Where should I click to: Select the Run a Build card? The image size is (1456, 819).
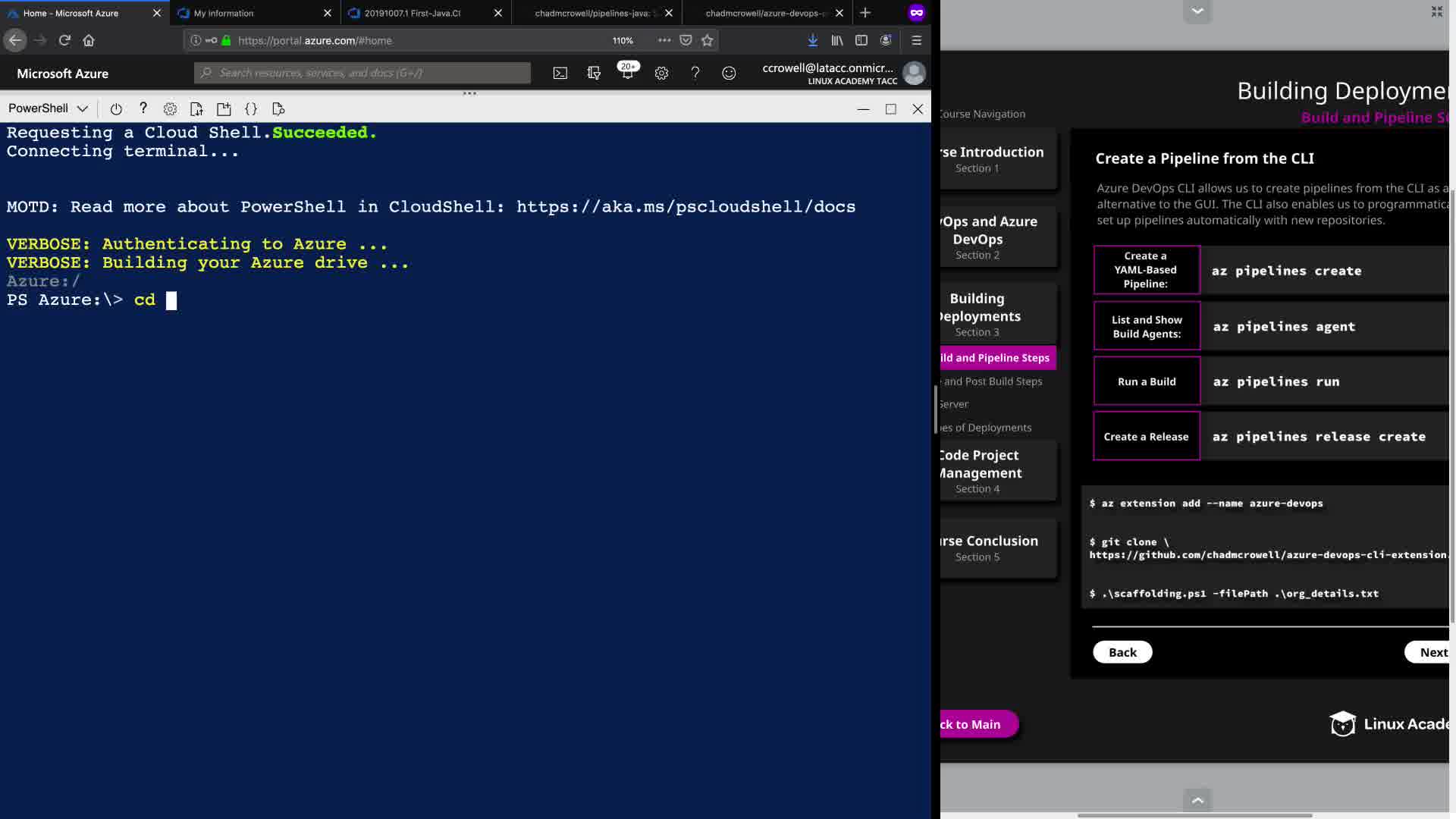click(1147, 381)
